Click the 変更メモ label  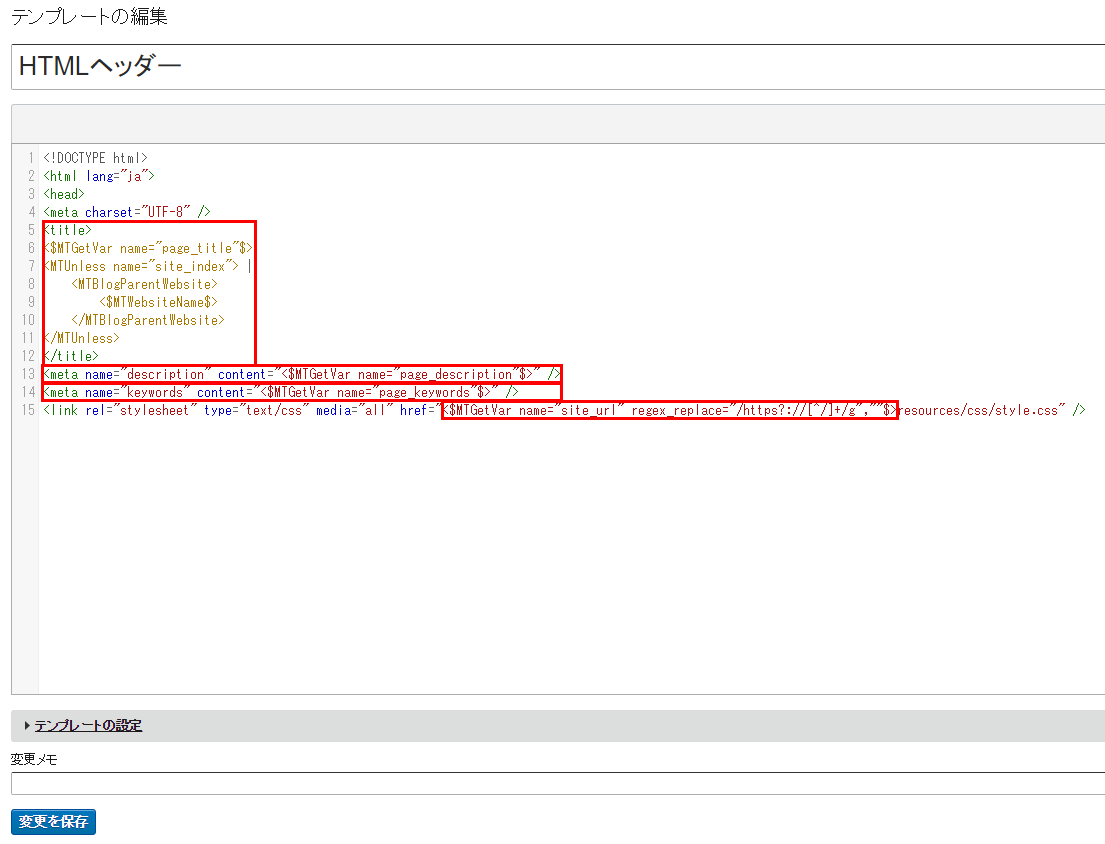coord(34,759)
